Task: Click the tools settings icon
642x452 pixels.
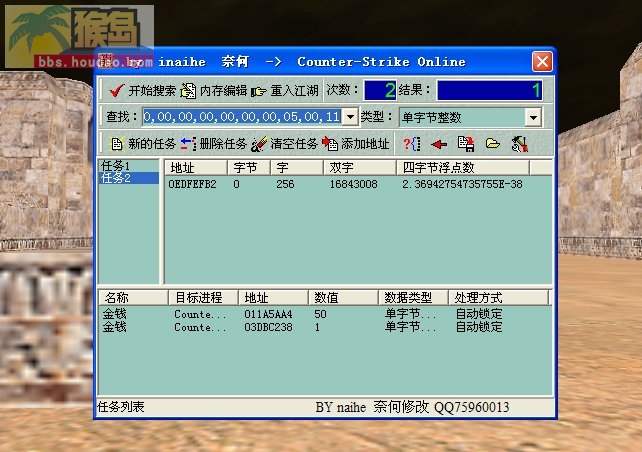Action: point(520,144)
